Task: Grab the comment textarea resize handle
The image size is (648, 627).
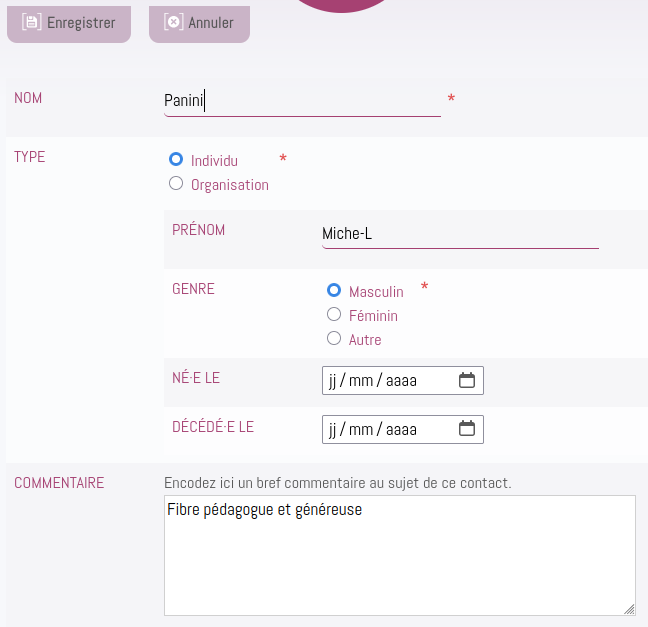Action: pyautogui.click(x=629, y=609)
